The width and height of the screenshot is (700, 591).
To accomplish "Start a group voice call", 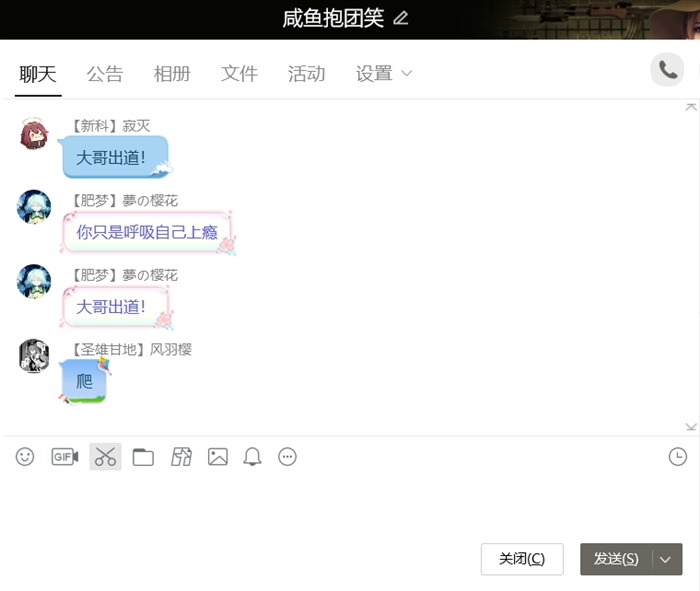I will [666, 70].
